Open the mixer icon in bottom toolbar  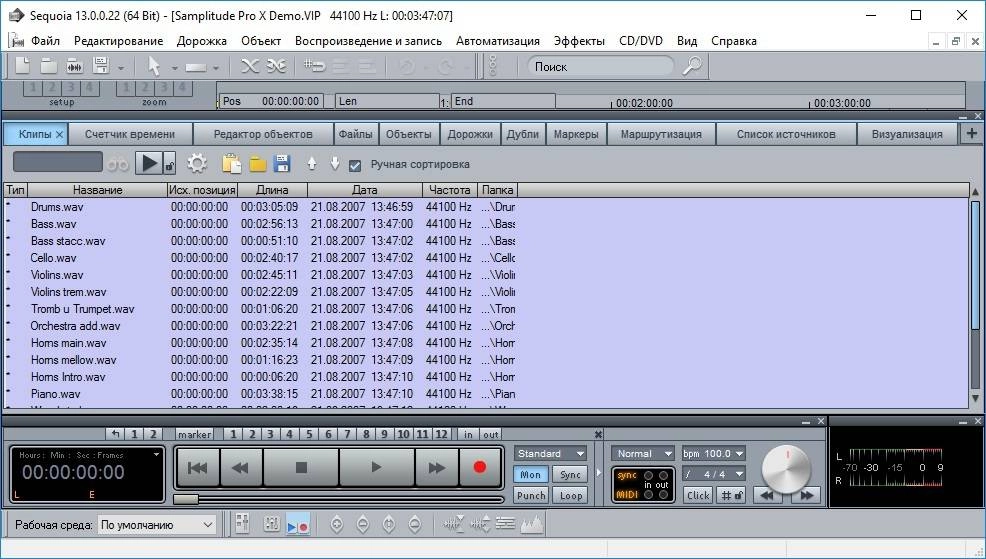242,523
